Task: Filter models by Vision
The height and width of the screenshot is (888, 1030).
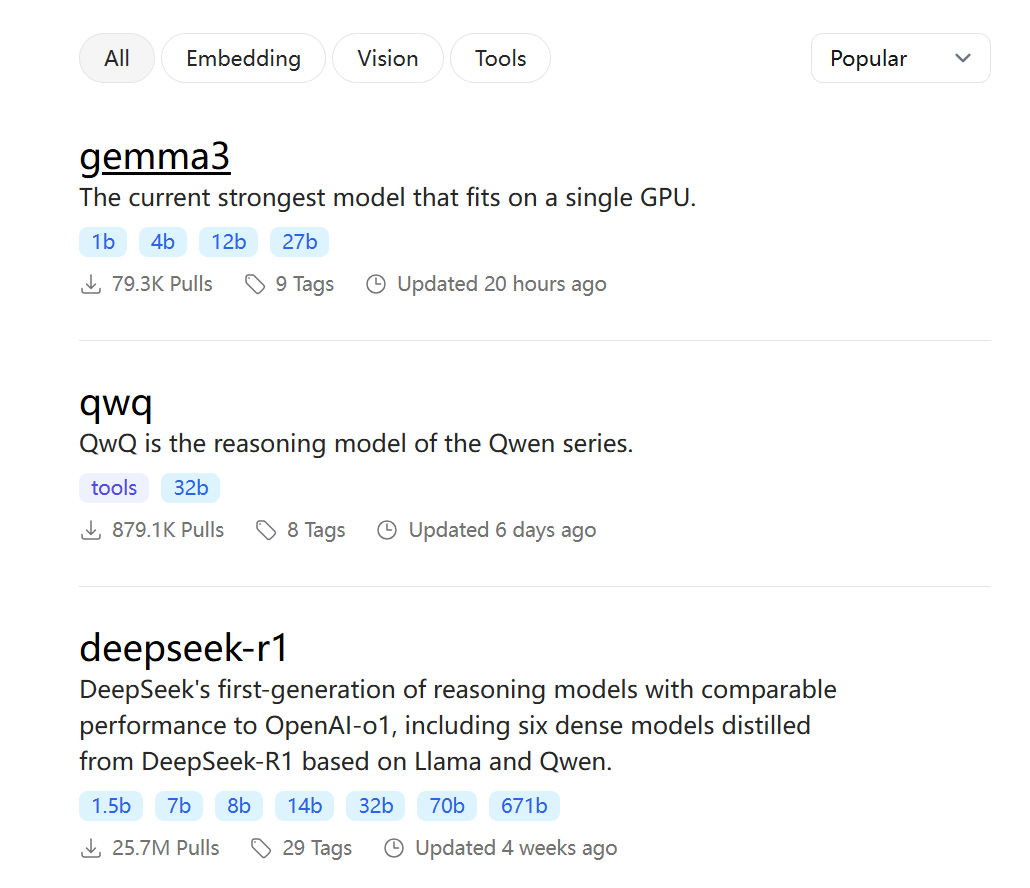Action: (388, 58)
